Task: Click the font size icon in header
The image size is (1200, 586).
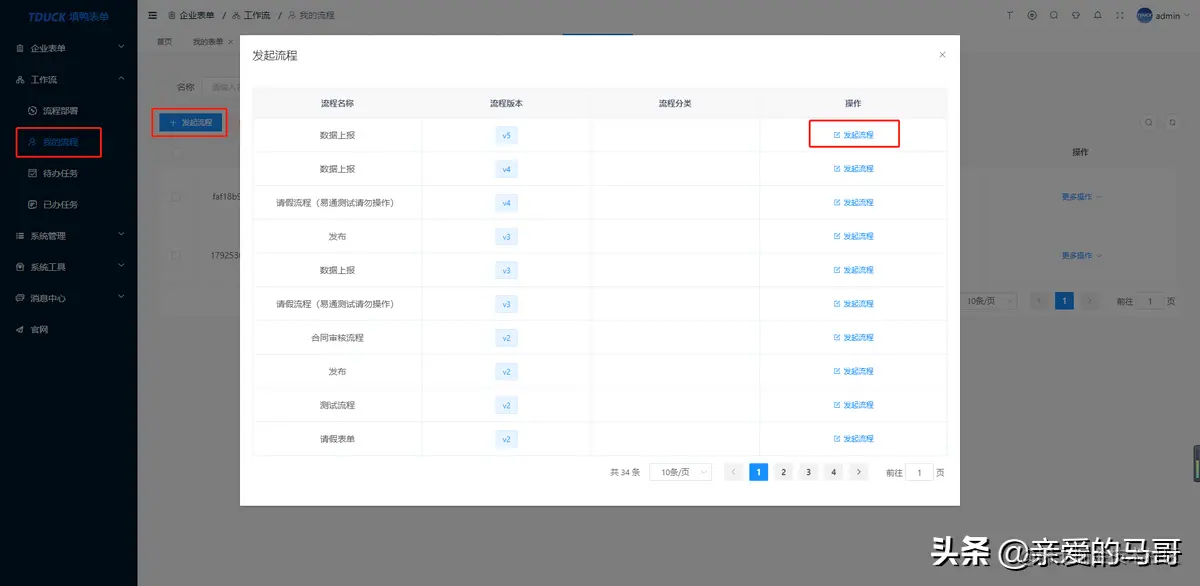Action: click(x=1009, y=15)
